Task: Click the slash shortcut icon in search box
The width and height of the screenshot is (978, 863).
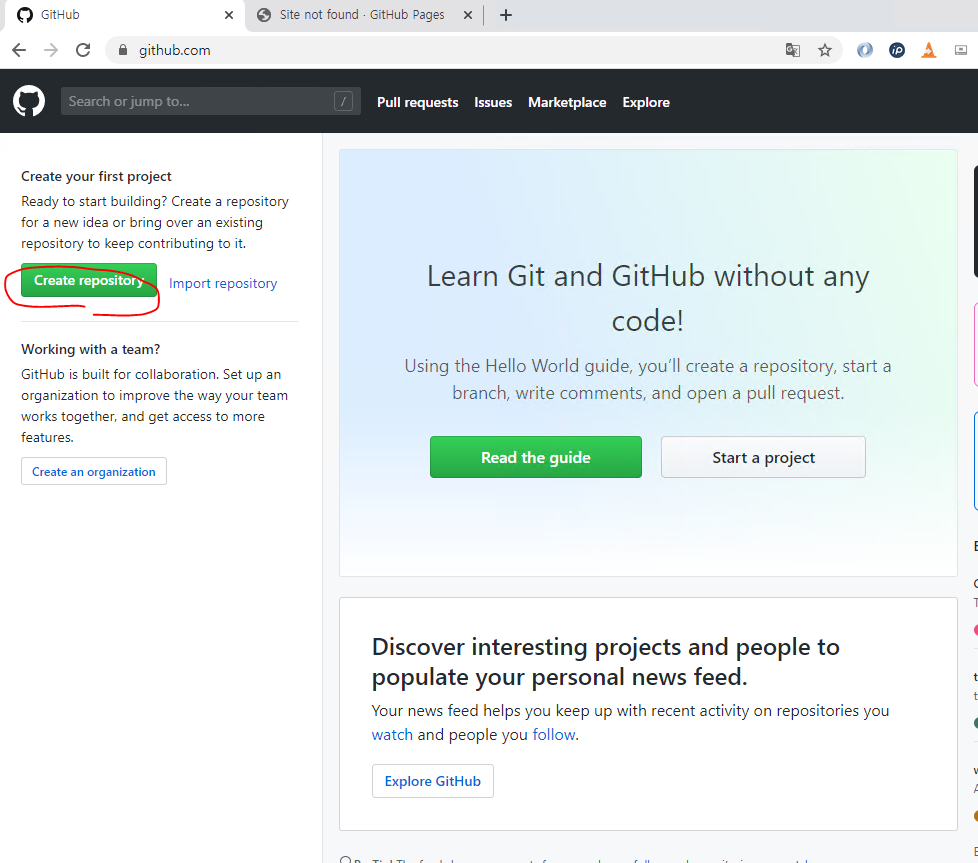Action: pos(343,101)
